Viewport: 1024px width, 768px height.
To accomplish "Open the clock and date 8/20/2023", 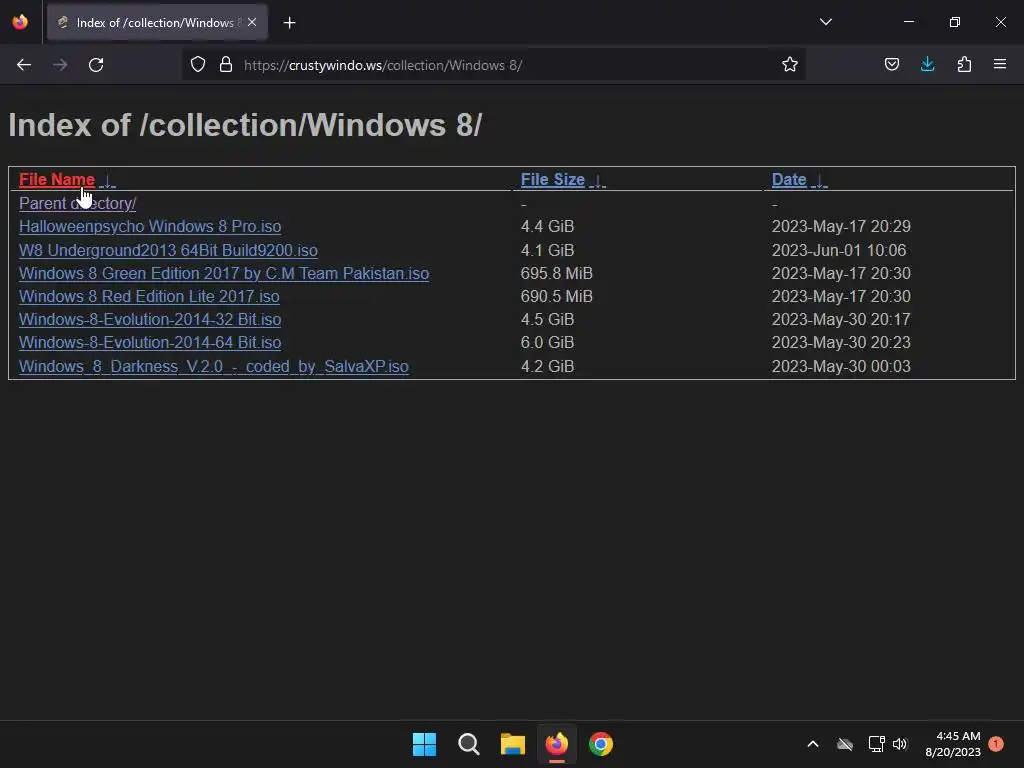I will coord(953,744).
